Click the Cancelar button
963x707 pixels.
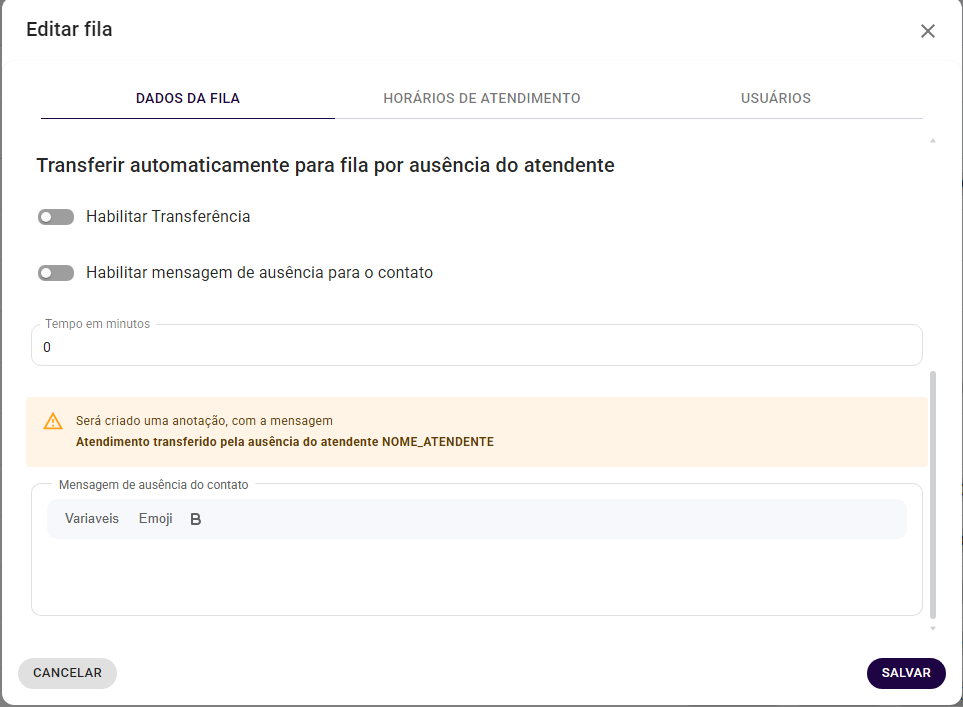(x=67, y=673)
